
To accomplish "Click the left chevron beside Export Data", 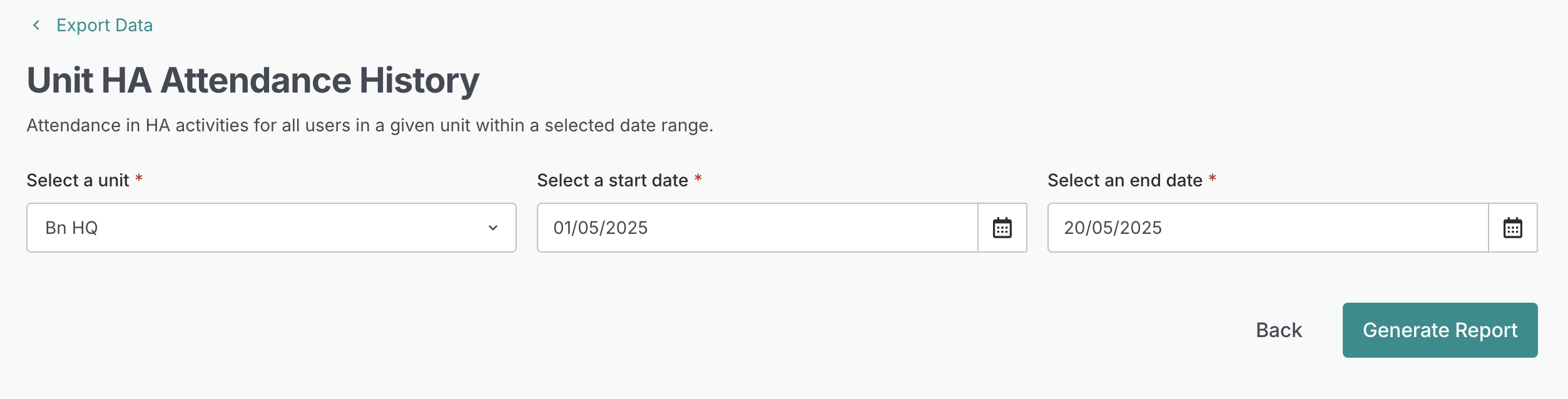I will 36,25.
